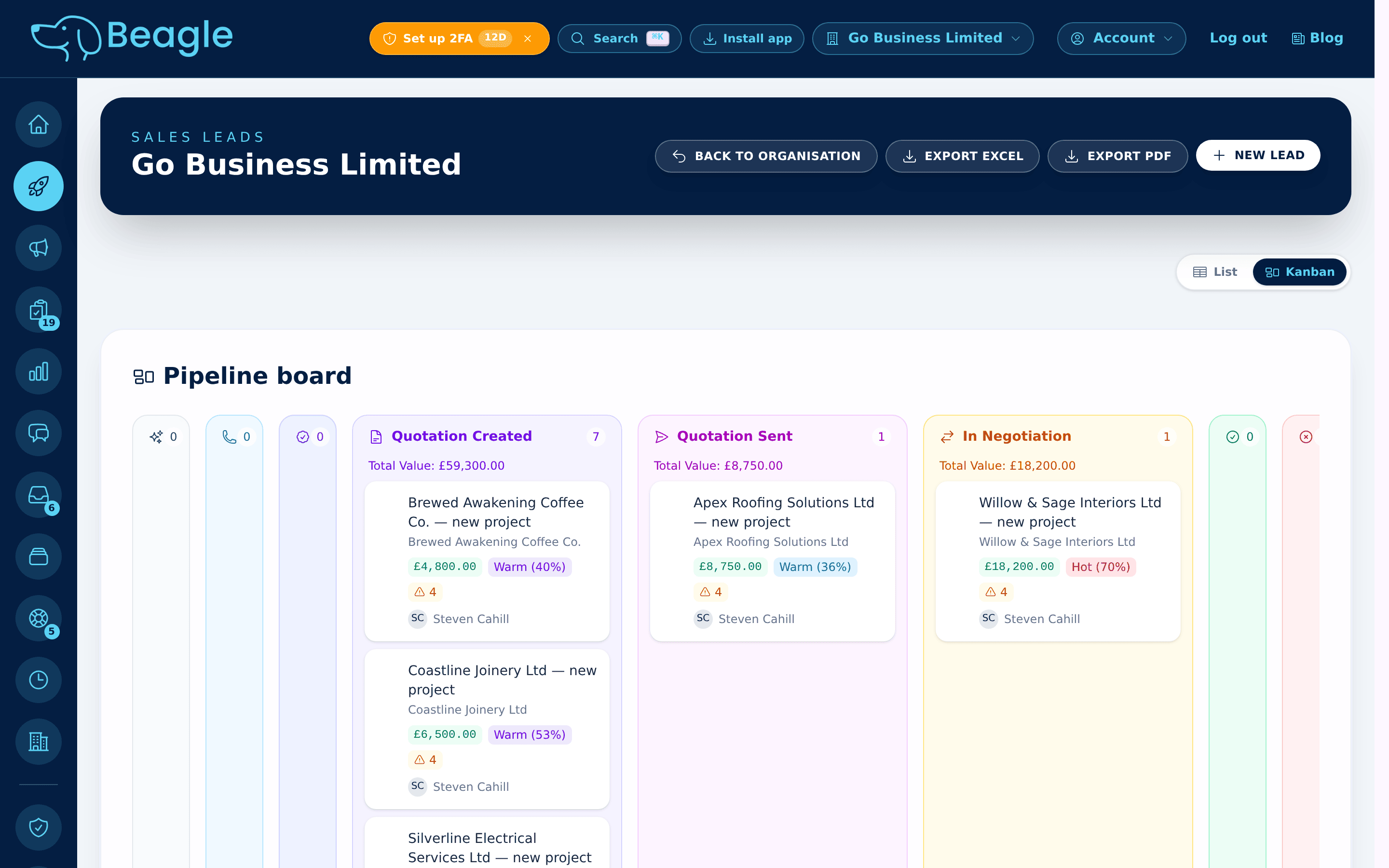1389x868 pixels.
Task: Click the Quotation Sent column header
Action: point(735,436)
